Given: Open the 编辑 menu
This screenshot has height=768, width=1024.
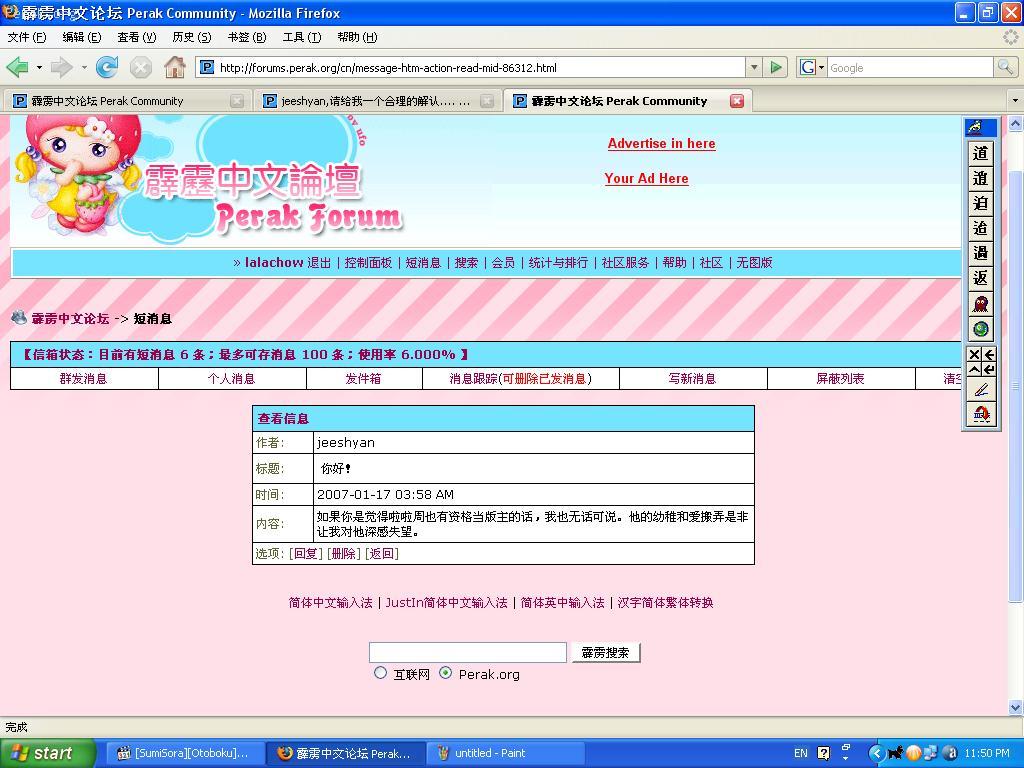Looking at the screenshot, I should point(82,37).
